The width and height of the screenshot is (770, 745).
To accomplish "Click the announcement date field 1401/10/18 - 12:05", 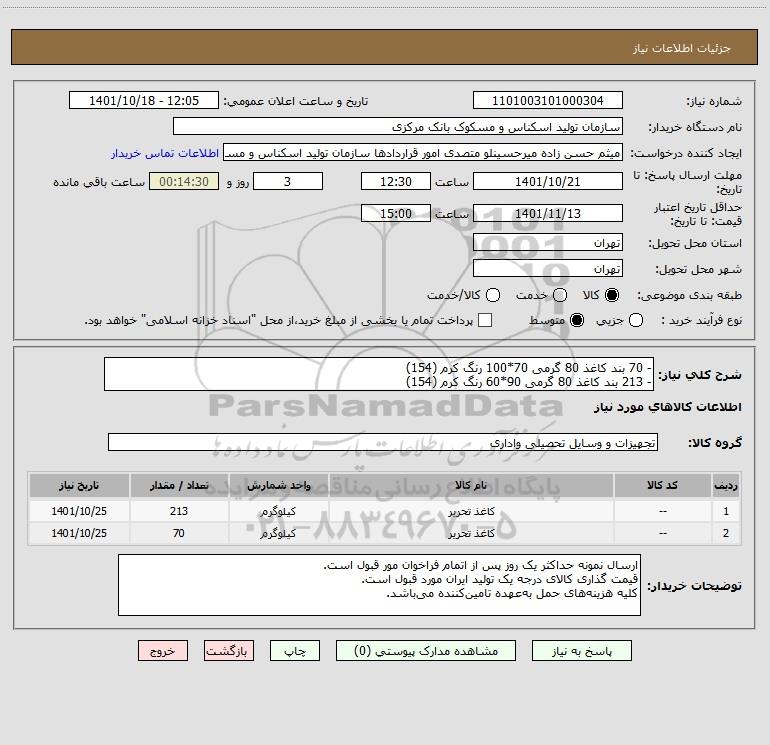I will tap(144, 101).
